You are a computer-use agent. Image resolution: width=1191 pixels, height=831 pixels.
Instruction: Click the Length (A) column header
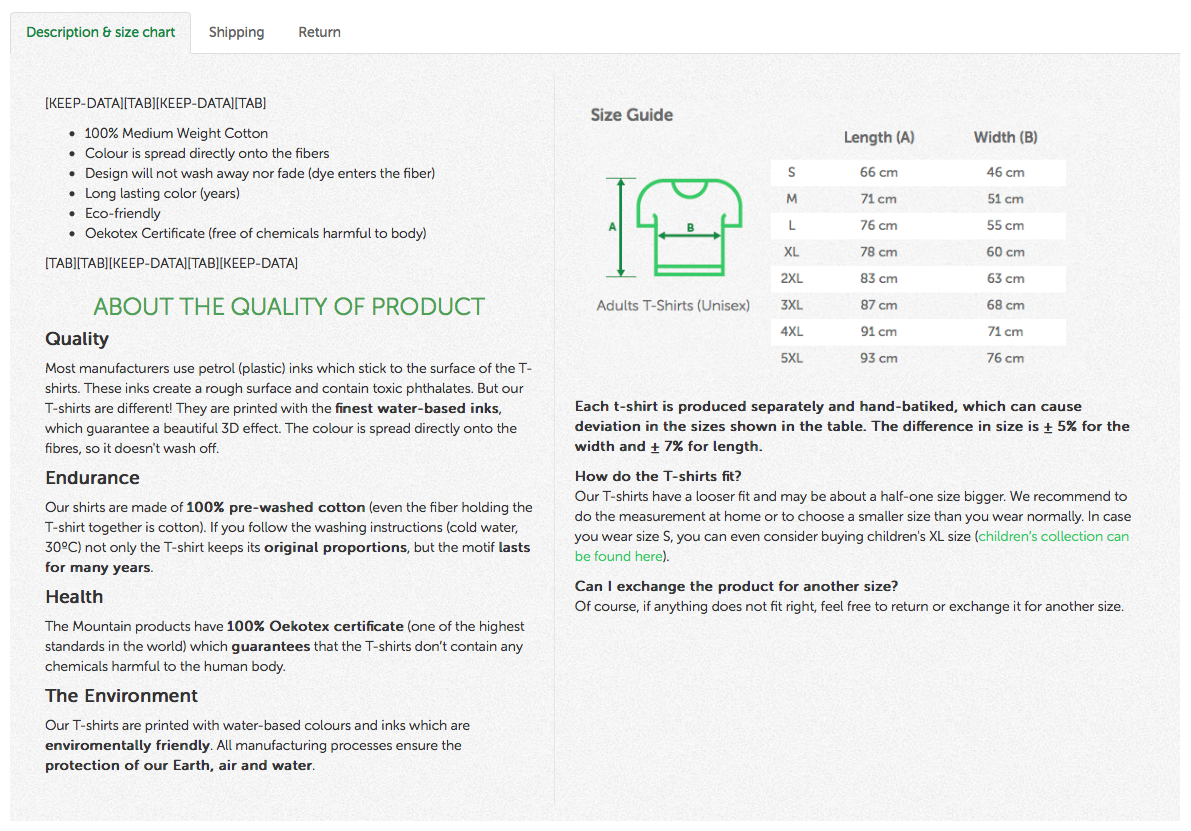pyautogui.click(x=879, y=137)
